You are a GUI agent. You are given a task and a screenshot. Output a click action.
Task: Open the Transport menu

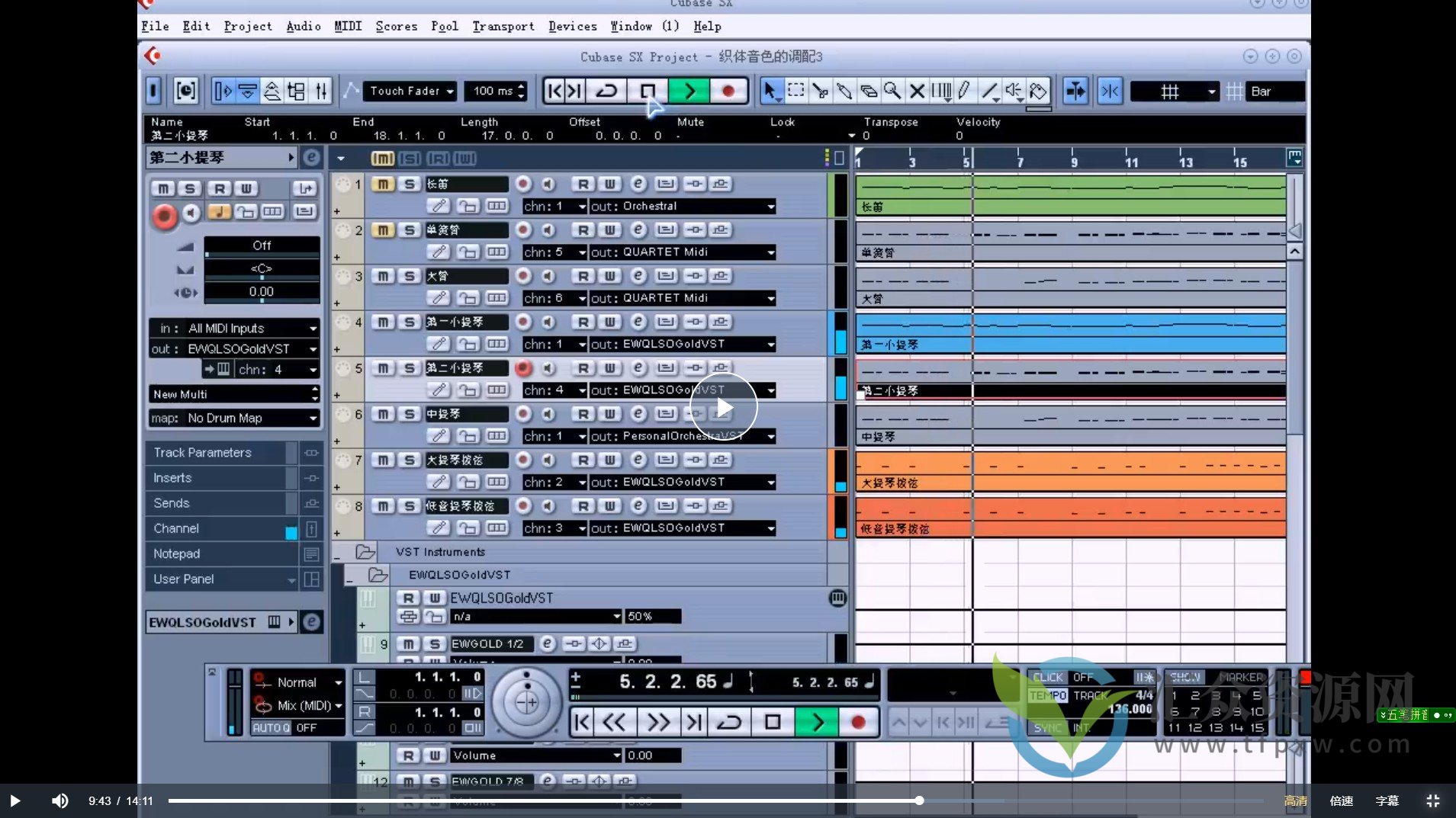point(503,26)
